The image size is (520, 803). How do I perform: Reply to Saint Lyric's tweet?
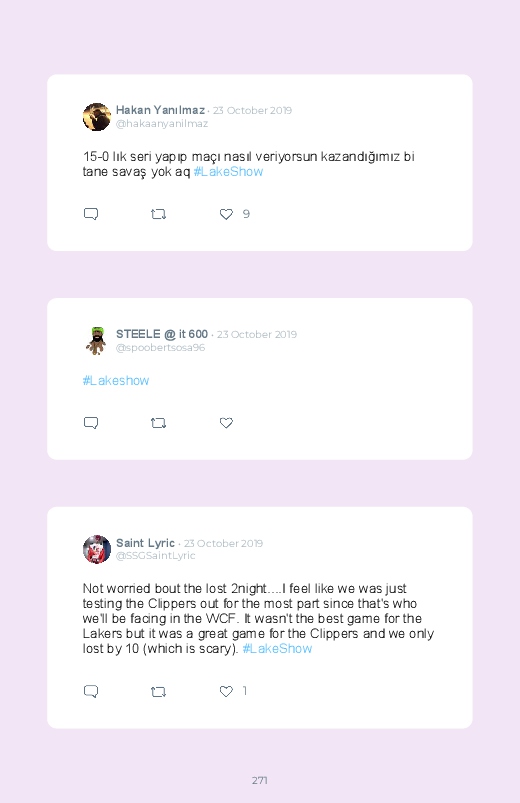91,691
